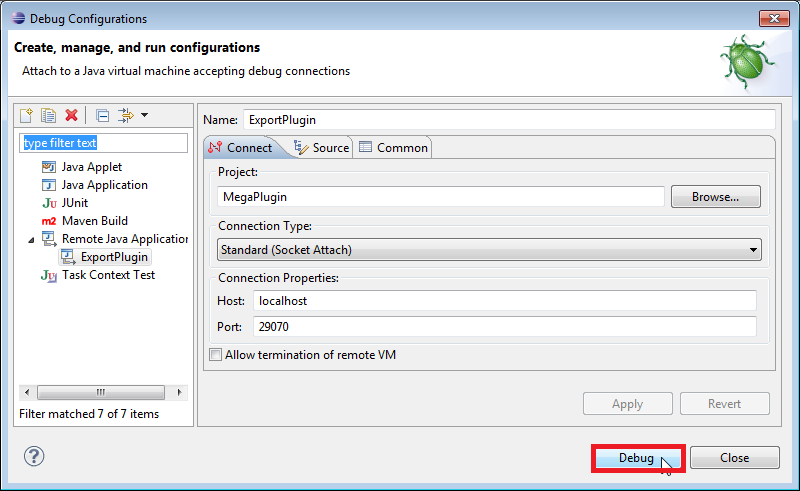The width and height of the screenshot is (800, 491).
Task: Click the help question mark icon
Action: [34, 457]
